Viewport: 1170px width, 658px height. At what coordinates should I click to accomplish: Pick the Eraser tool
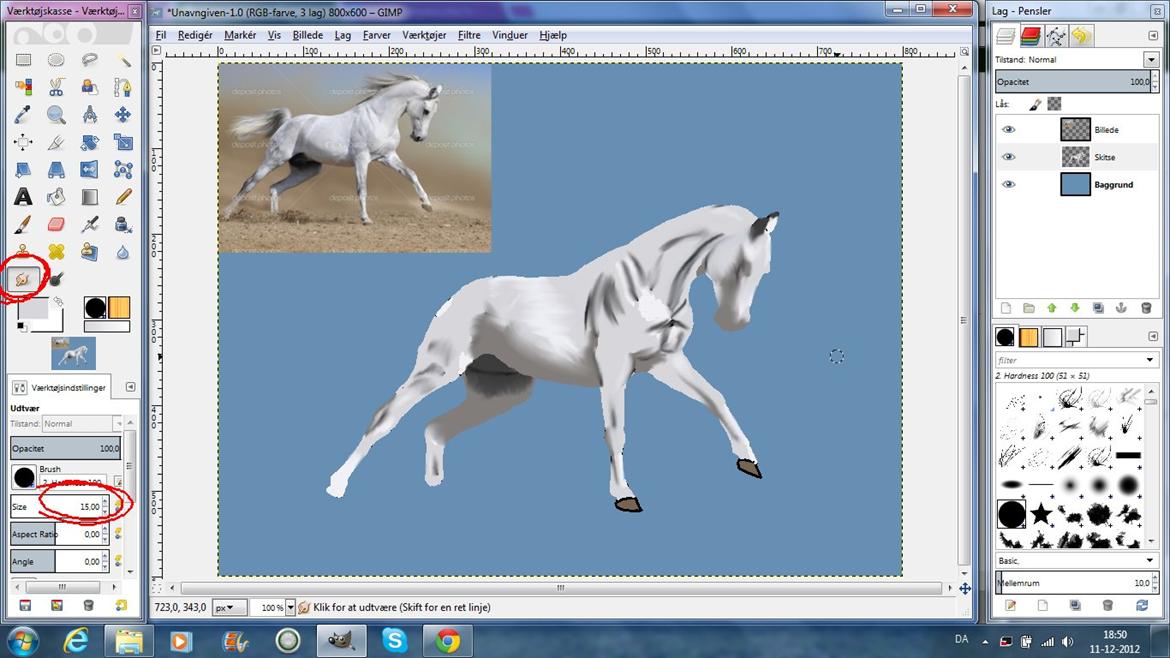click(56, 224)
